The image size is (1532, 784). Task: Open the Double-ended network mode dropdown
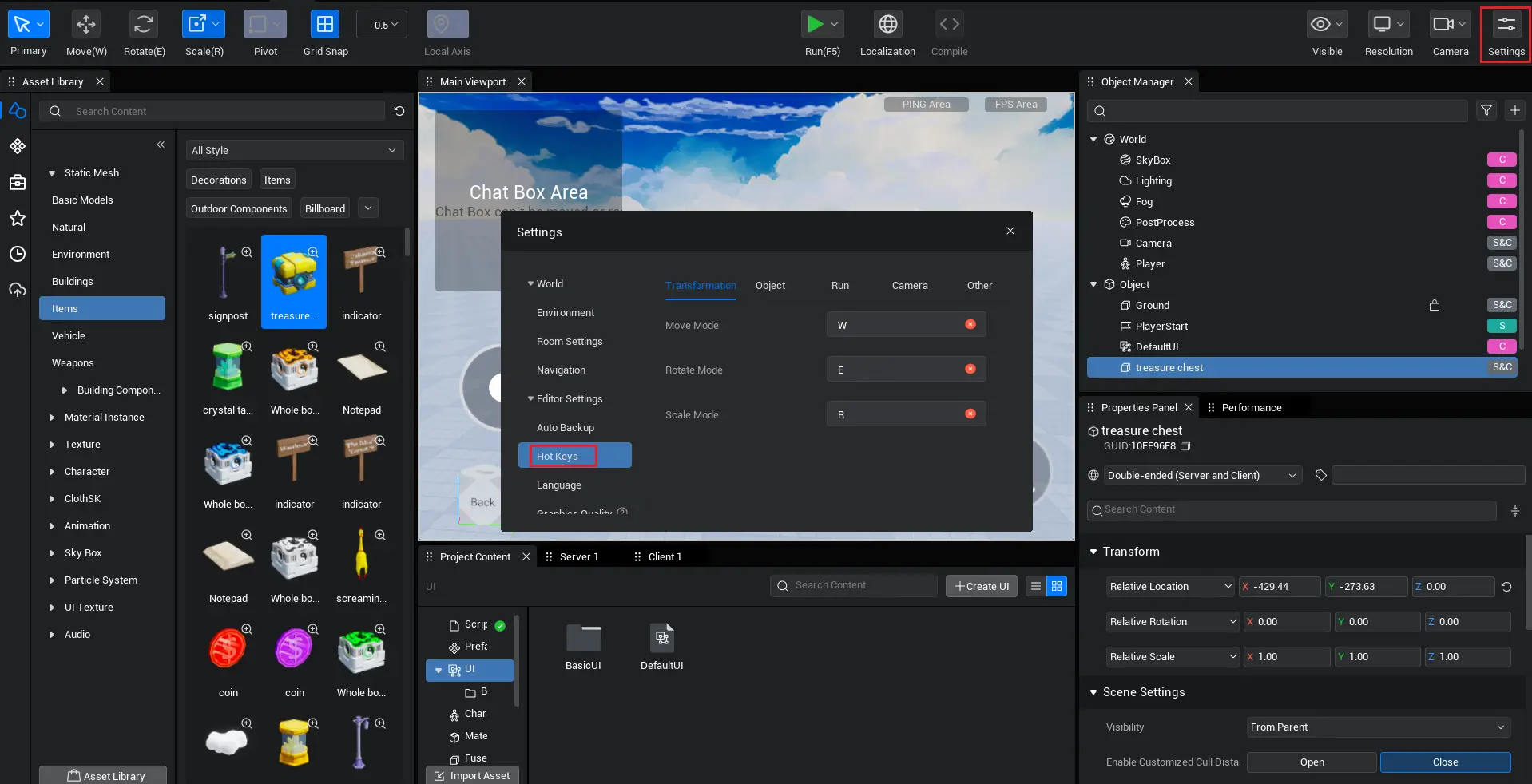coord(1203,475)
